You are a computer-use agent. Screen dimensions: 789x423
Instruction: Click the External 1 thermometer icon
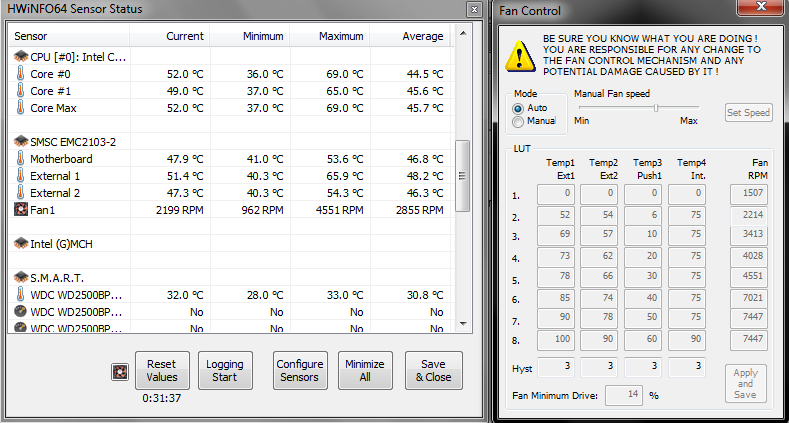coord(20,176)
